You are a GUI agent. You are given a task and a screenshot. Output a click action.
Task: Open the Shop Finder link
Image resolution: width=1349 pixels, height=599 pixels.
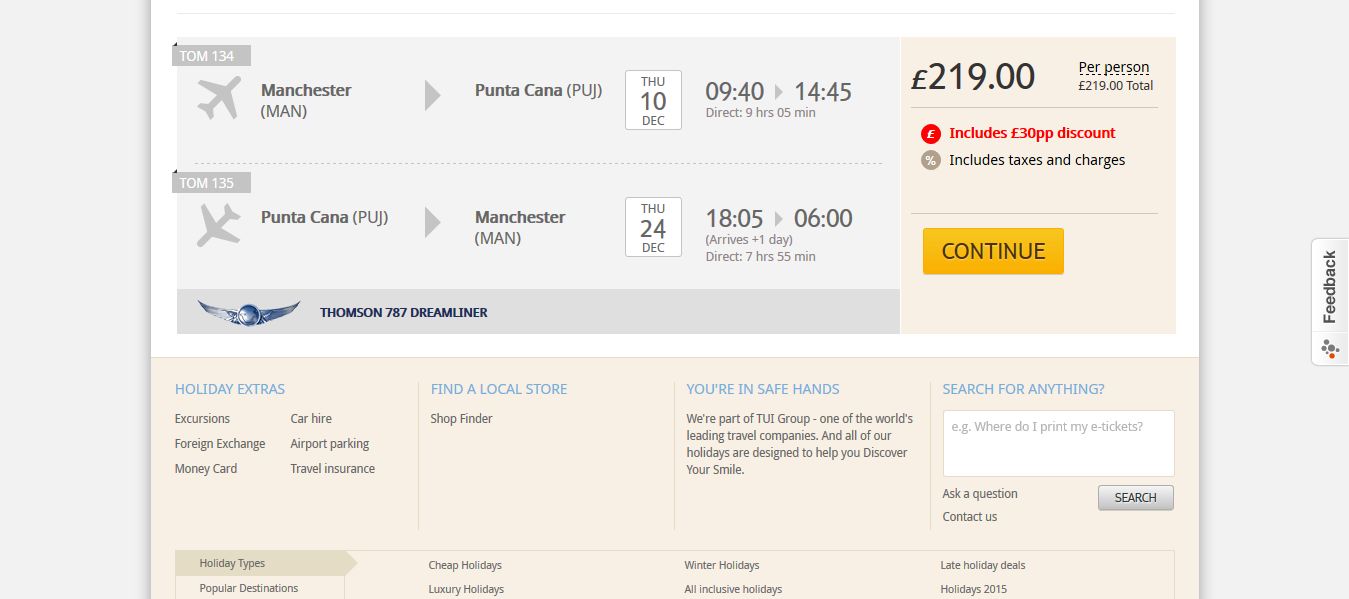[461, 419]
